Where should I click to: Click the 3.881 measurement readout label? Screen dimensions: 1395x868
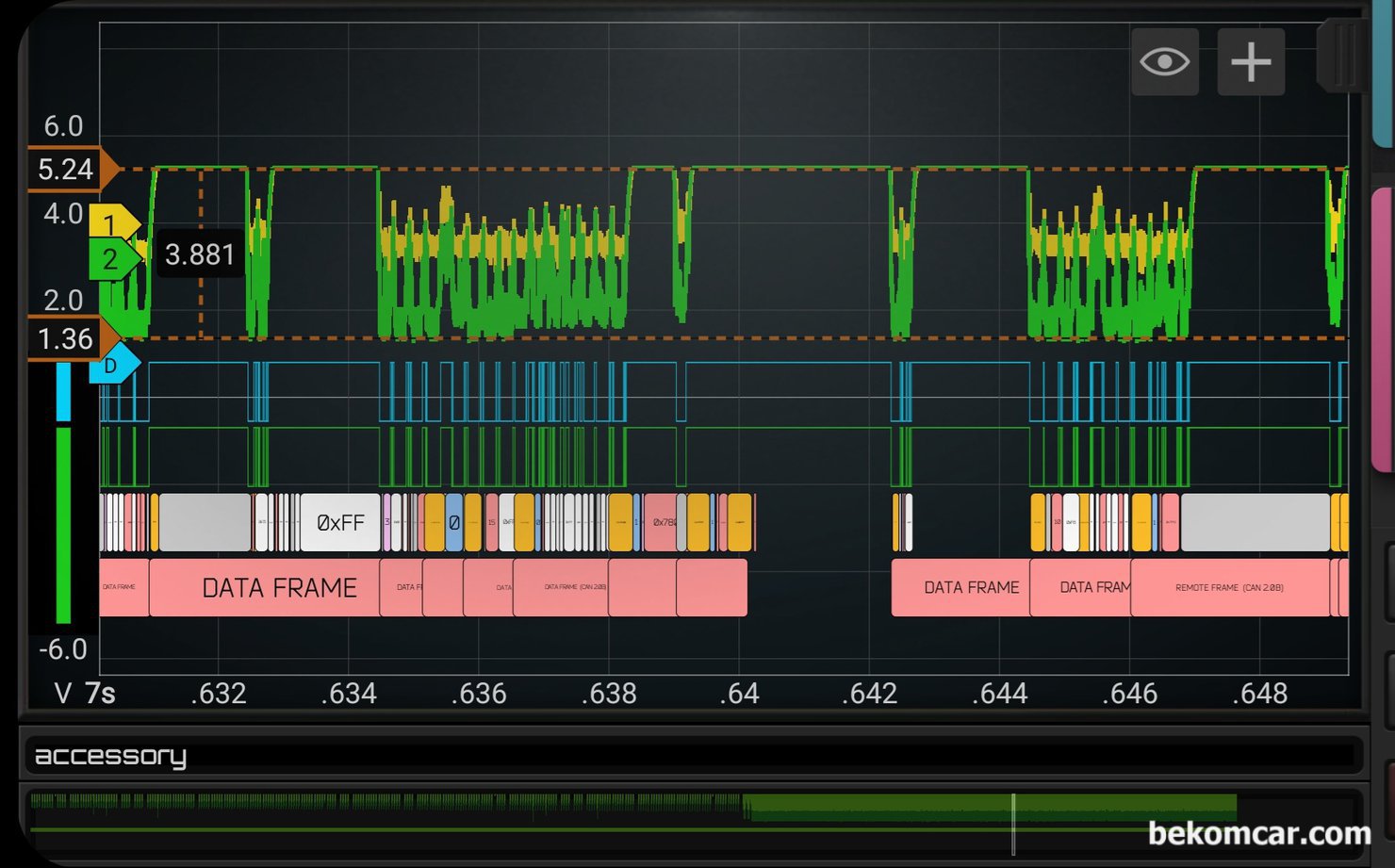click(200, 254)
